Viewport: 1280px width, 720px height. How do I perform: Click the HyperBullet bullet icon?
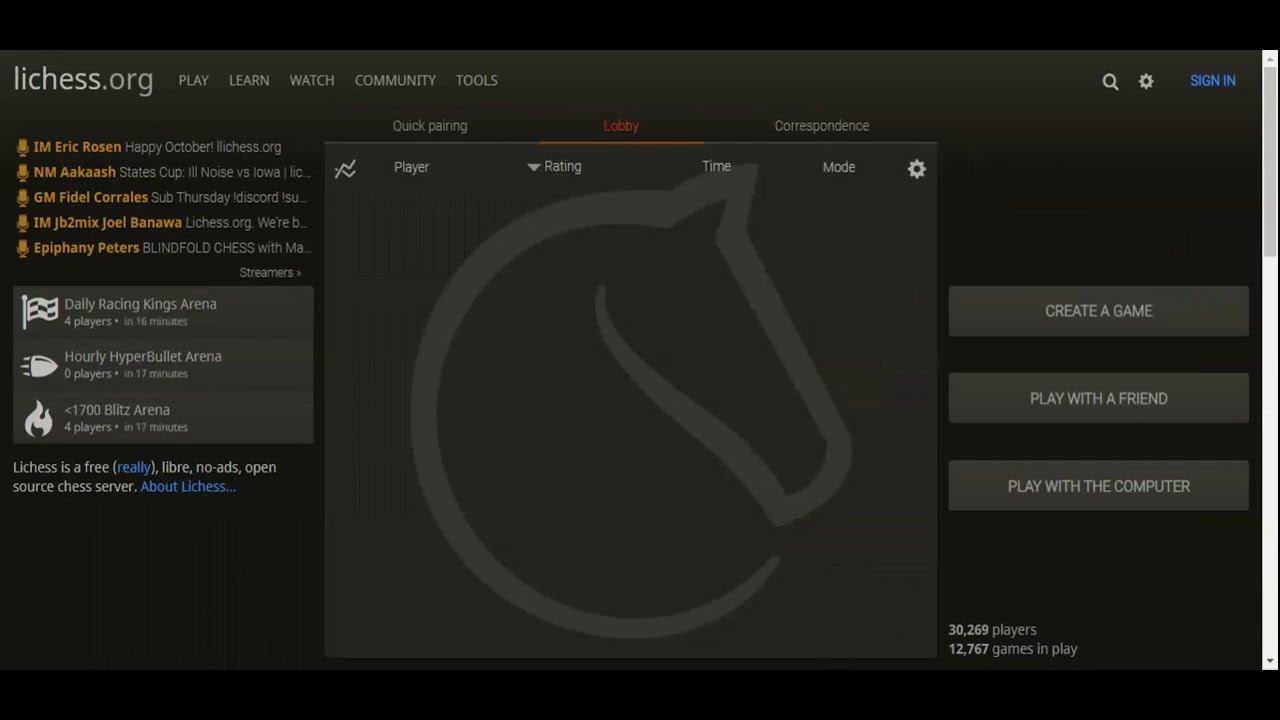click(39, 365)
